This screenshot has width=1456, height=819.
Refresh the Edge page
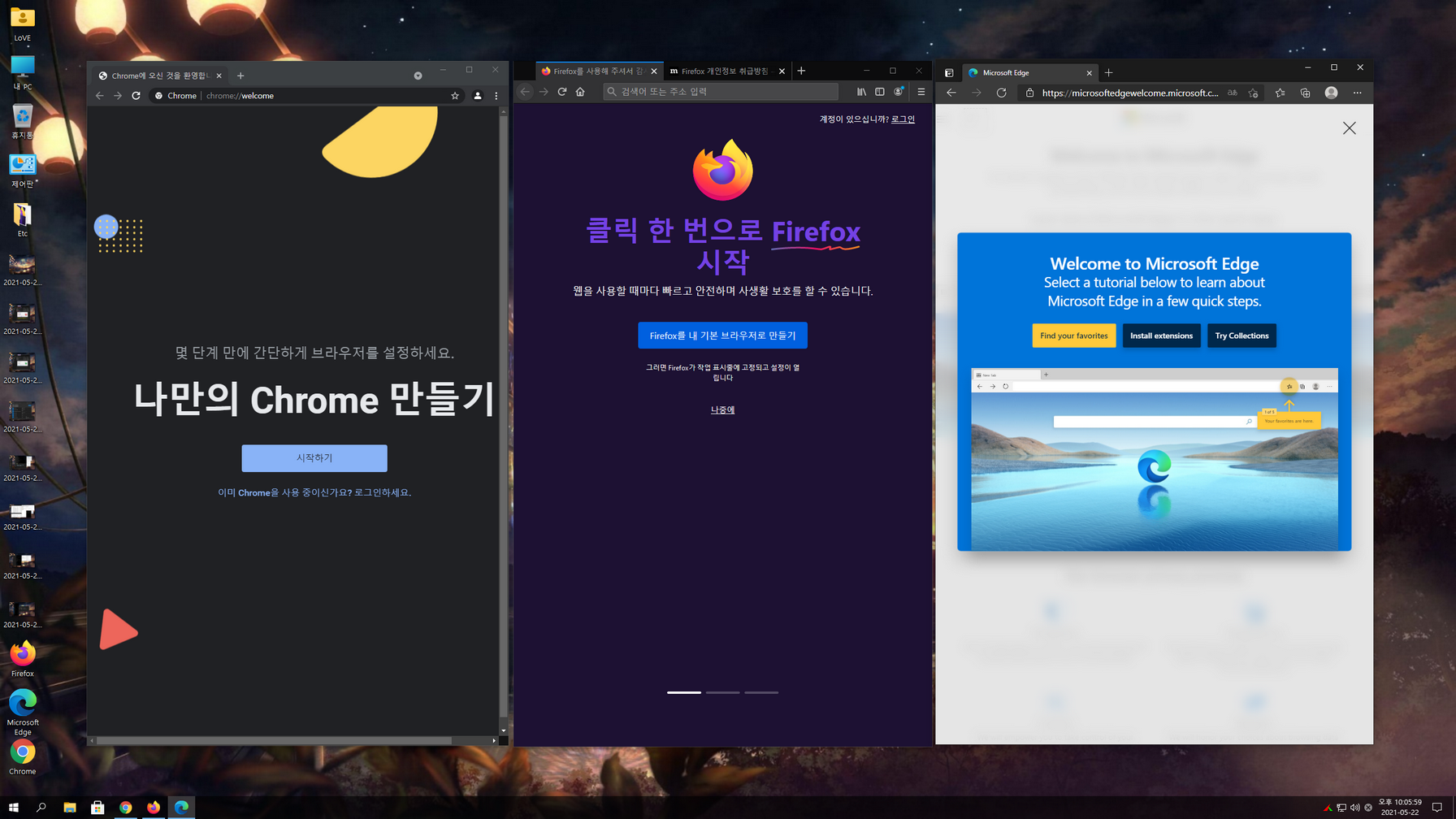pyautogui.click(x=1001, y=93)
